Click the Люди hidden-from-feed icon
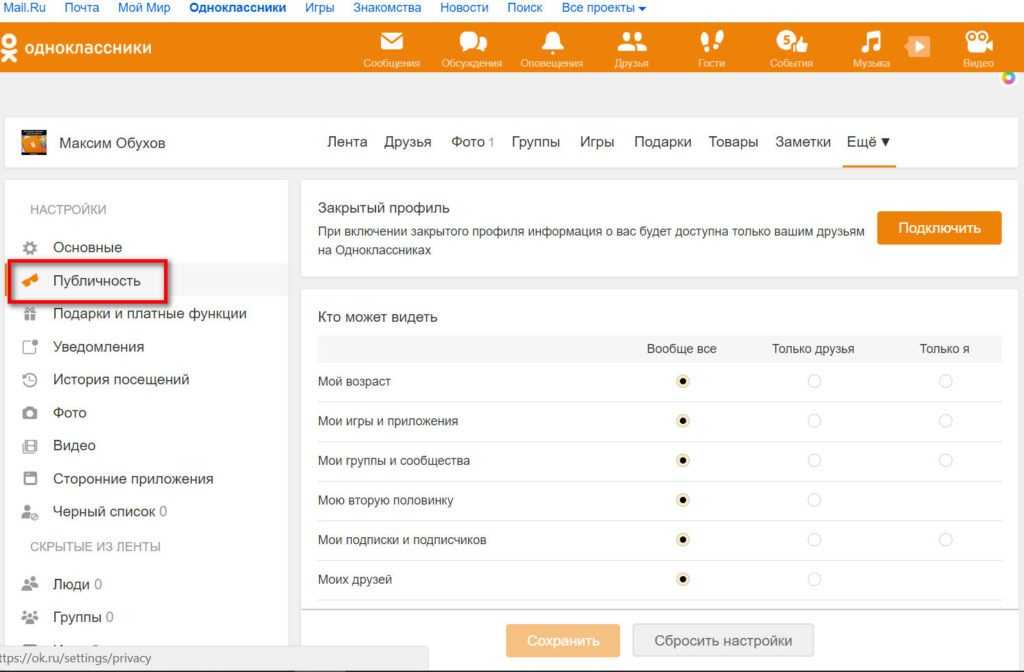 pos(30,584)
